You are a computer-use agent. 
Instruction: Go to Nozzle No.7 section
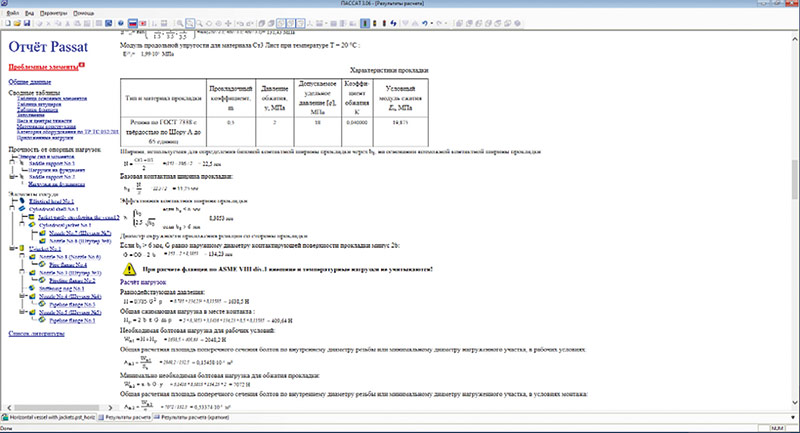[80, 233]
